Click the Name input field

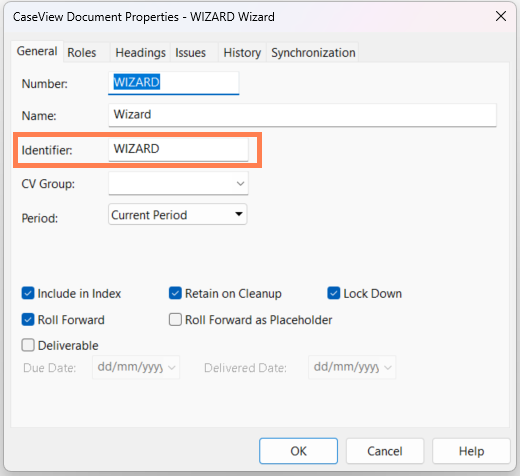pos(302,115)
